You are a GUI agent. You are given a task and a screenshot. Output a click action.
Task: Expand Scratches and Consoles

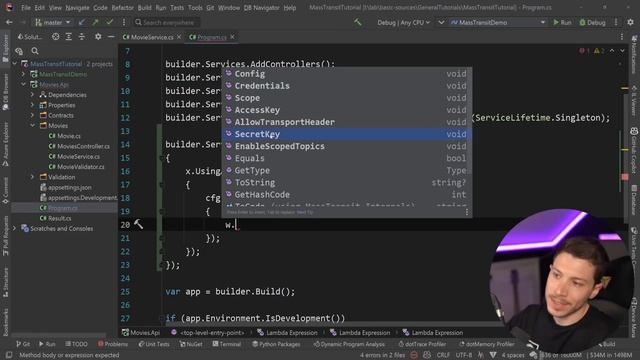pos(15,229)
